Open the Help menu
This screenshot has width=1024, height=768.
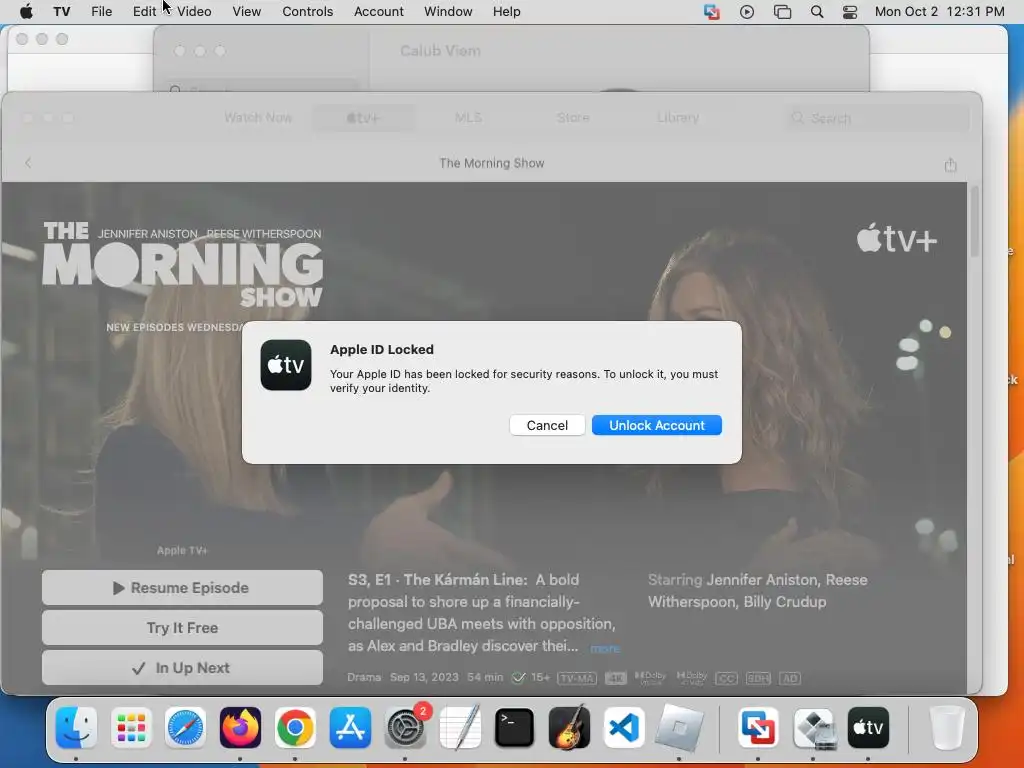tap(506, 12)
